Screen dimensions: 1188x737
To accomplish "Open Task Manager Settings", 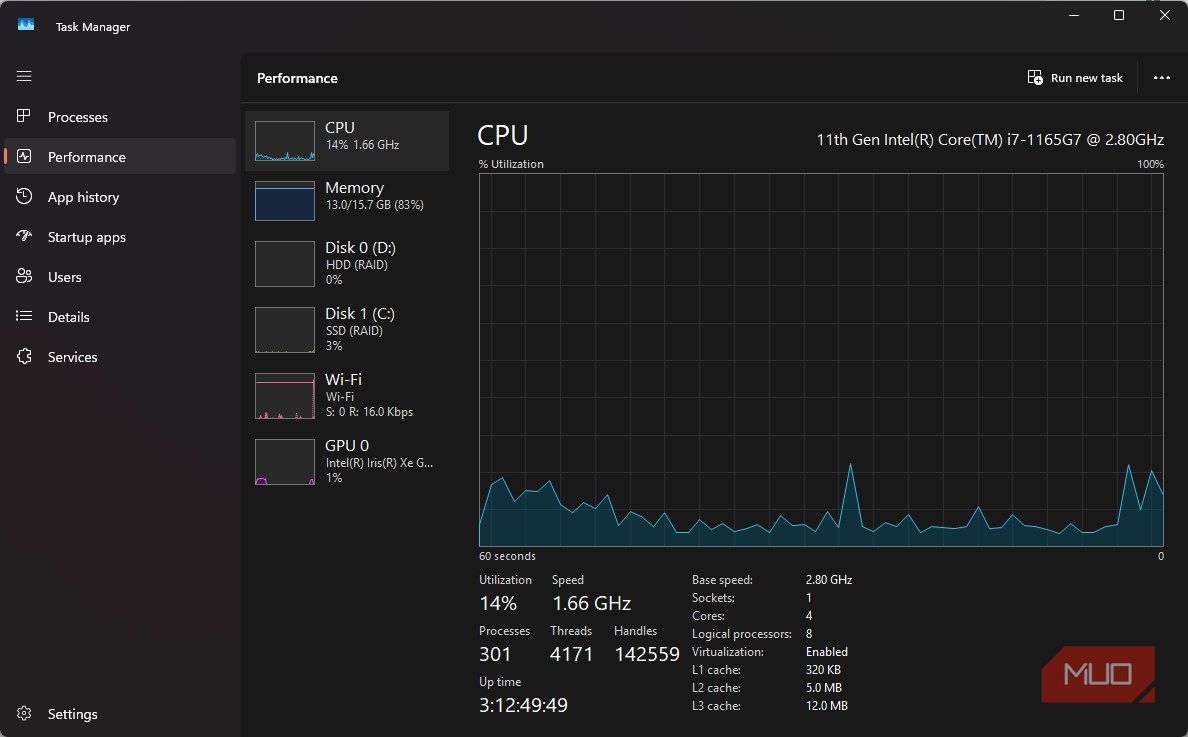I will click(72, 714).
